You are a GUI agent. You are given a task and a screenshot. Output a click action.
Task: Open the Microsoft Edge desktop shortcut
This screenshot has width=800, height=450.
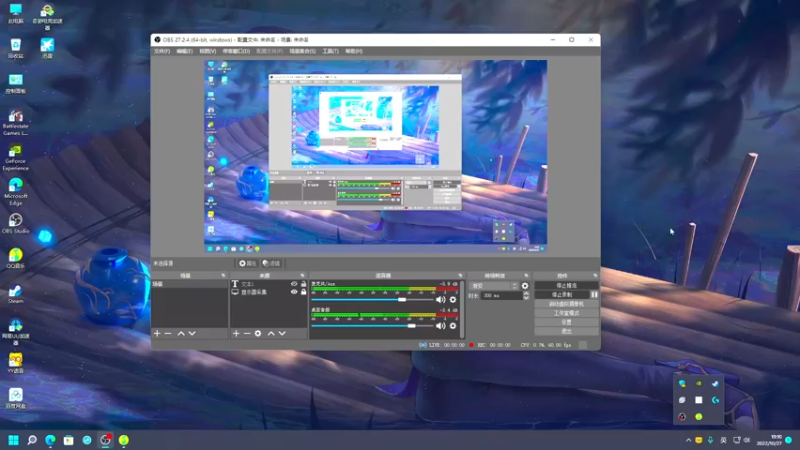15,192
